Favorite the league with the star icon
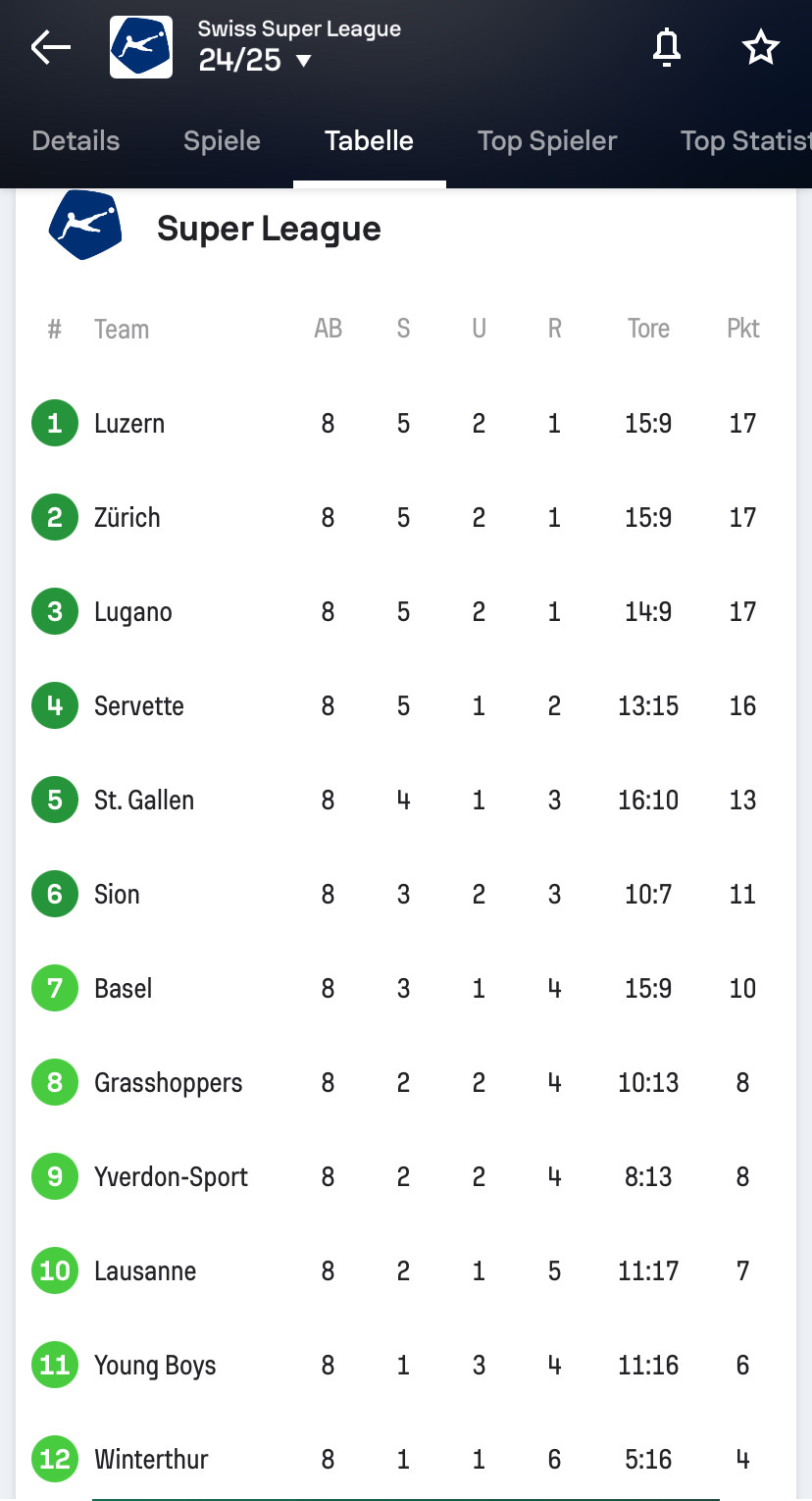The width and height of the screenshot is (812, 1501). tap(760, 47)
